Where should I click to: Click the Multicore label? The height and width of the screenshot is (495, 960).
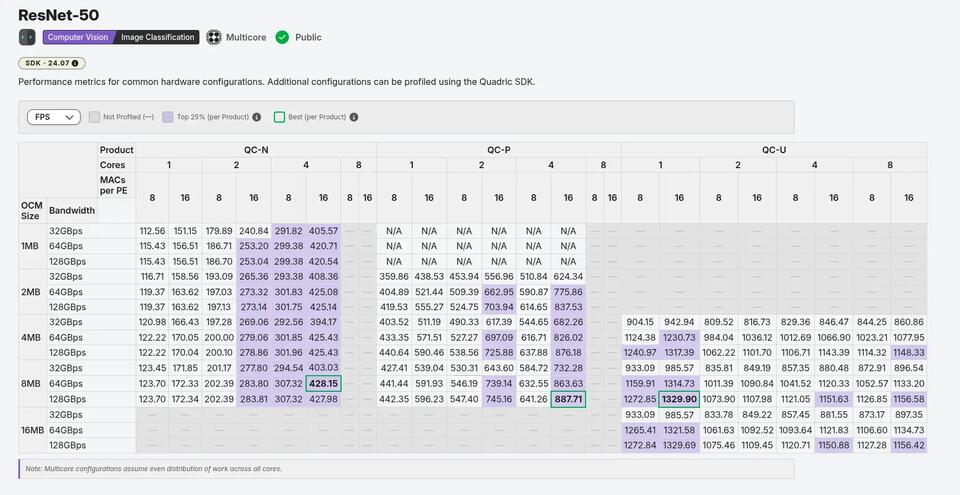pos(246,37)
